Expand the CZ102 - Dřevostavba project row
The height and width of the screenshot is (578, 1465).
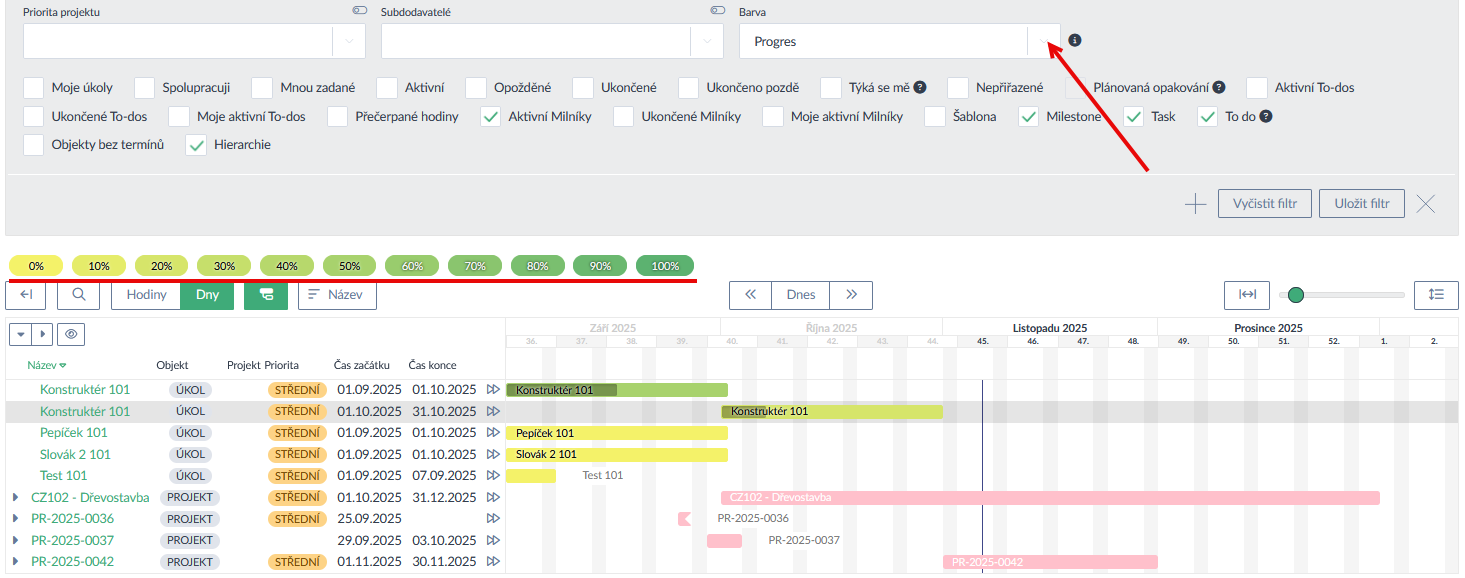15,497
